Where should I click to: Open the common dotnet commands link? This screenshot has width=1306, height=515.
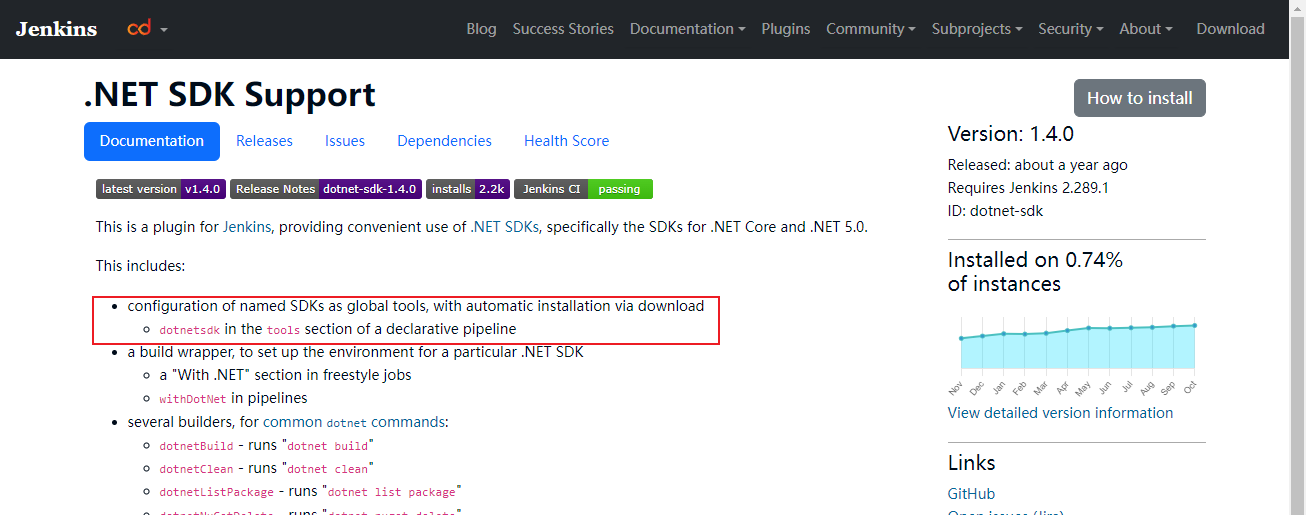point(354,422)
